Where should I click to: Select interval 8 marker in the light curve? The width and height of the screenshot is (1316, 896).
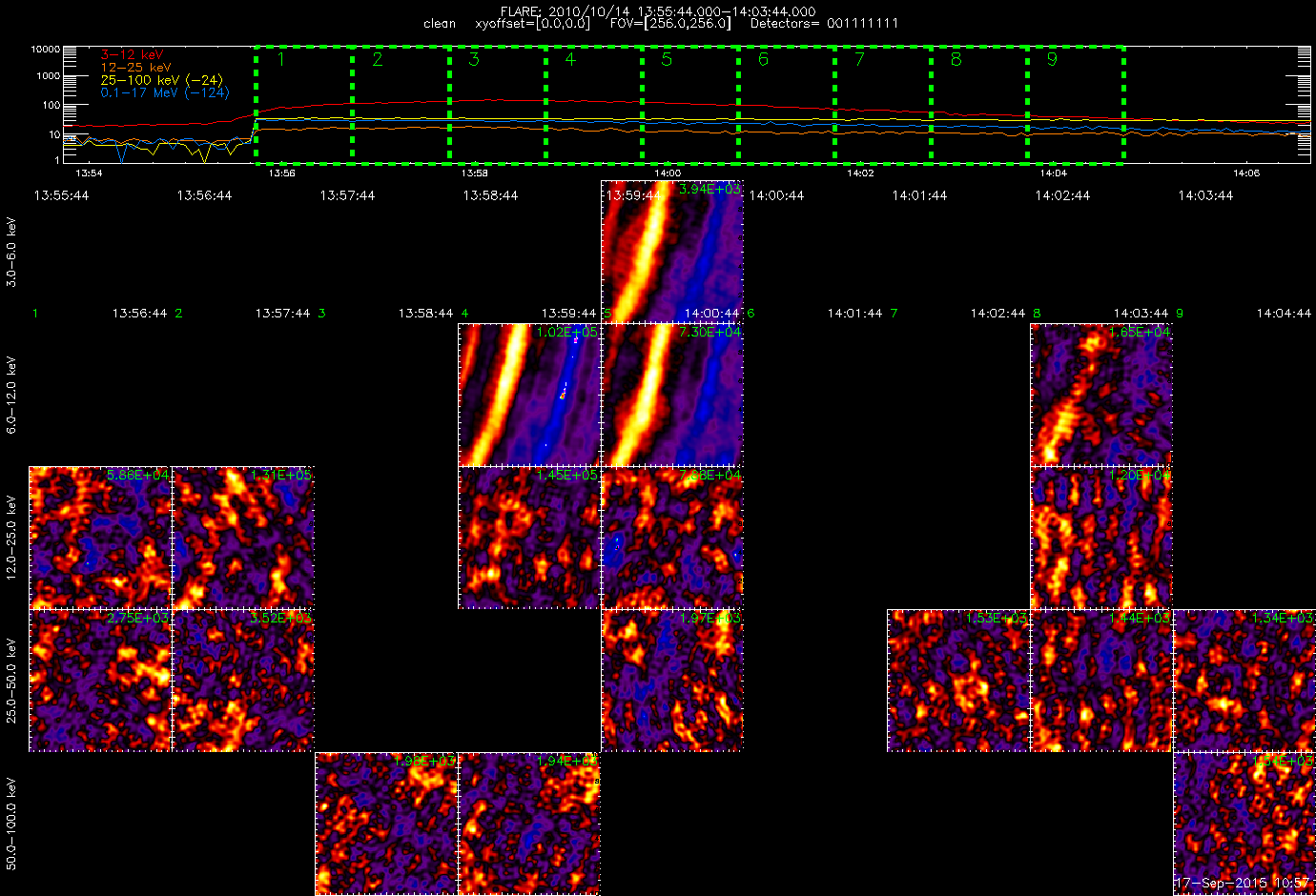click(956, 59)
